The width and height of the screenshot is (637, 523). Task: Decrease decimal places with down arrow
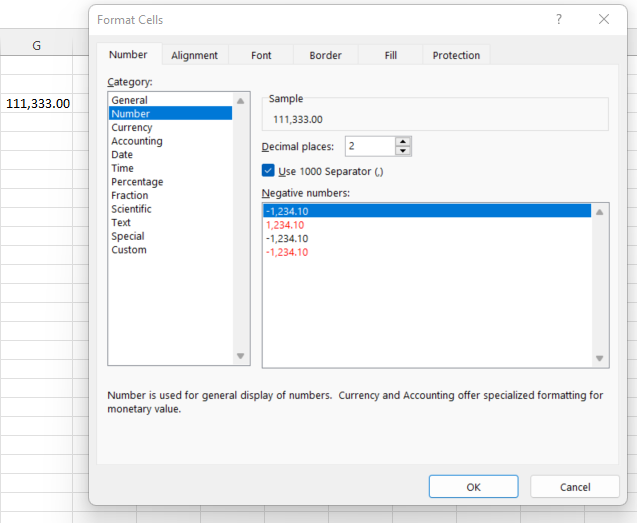pyautogui.click(x=403, y=151)
